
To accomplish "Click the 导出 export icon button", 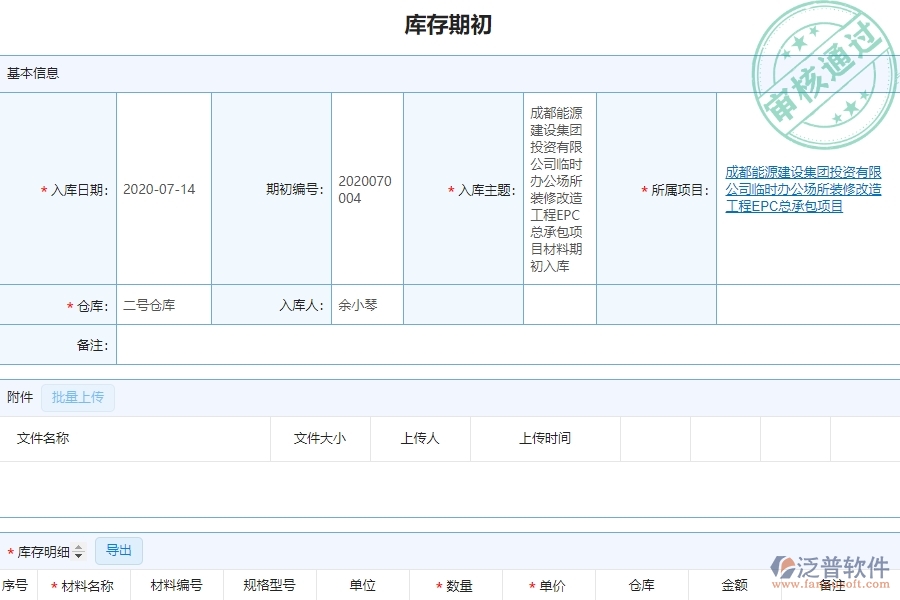I will coord(118,551).
